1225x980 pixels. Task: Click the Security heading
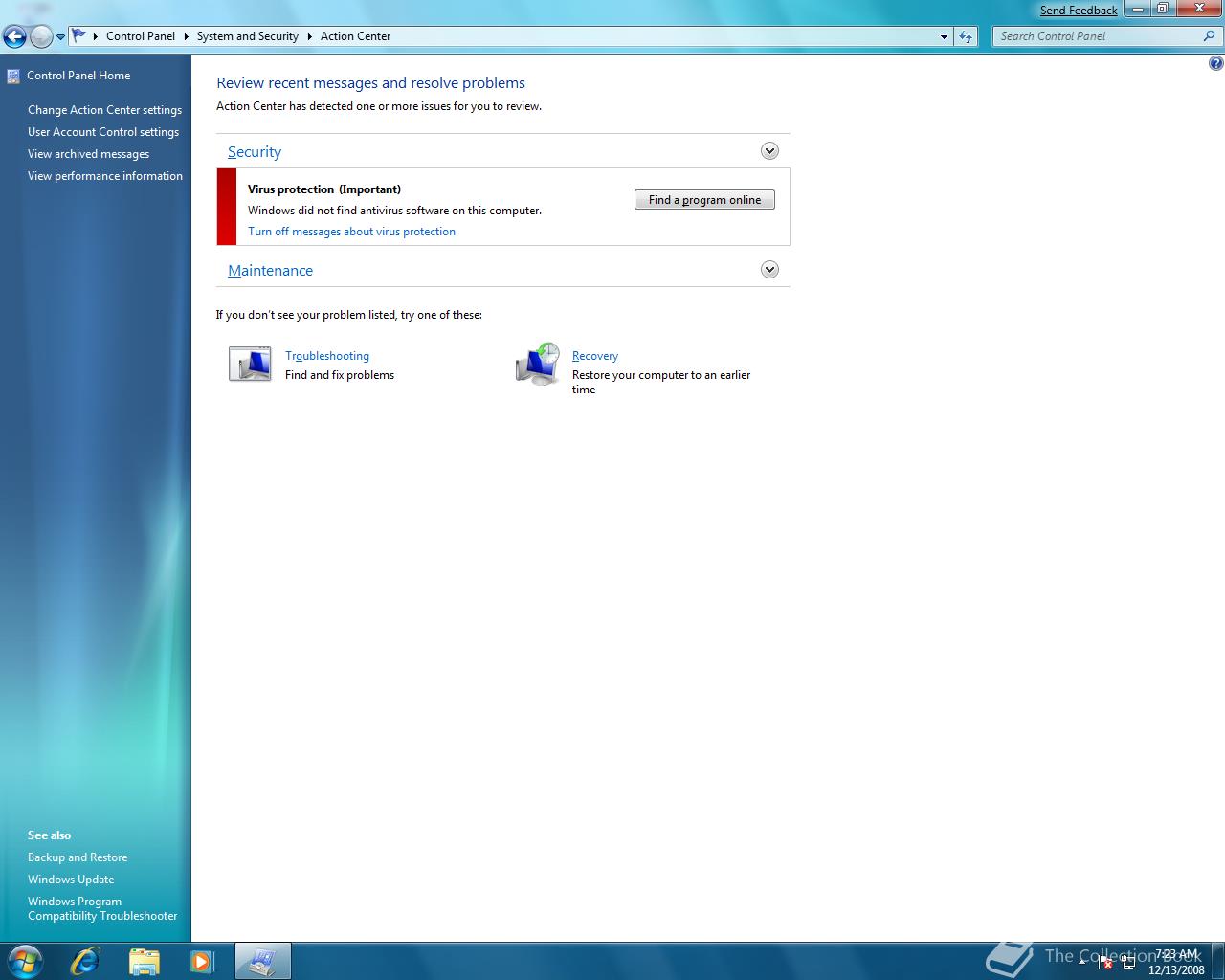click(255, 152)
